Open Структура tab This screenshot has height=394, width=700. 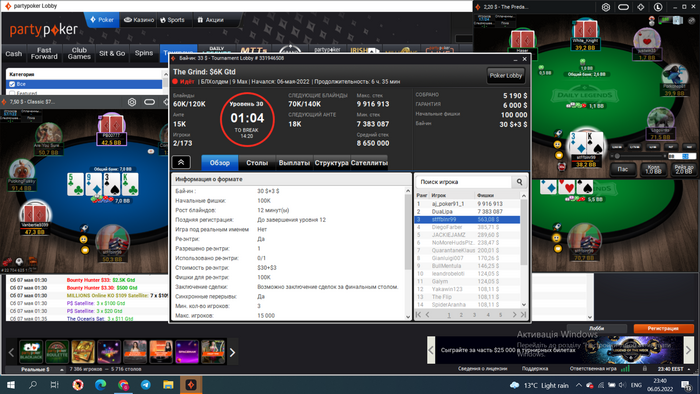click(x=331, y=163)
